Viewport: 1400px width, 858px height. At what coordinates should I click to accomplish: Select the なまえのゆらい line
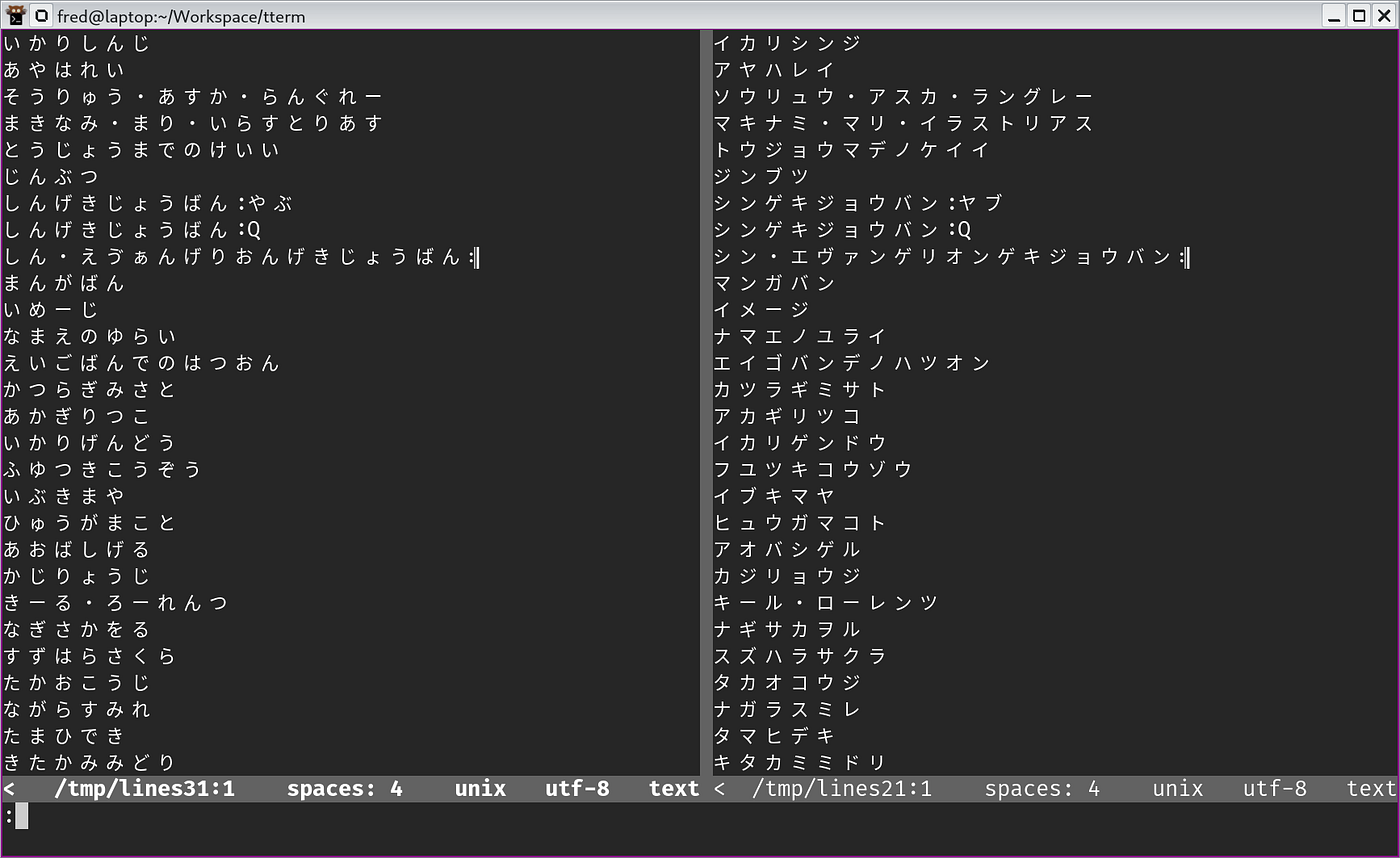point(90,337)
